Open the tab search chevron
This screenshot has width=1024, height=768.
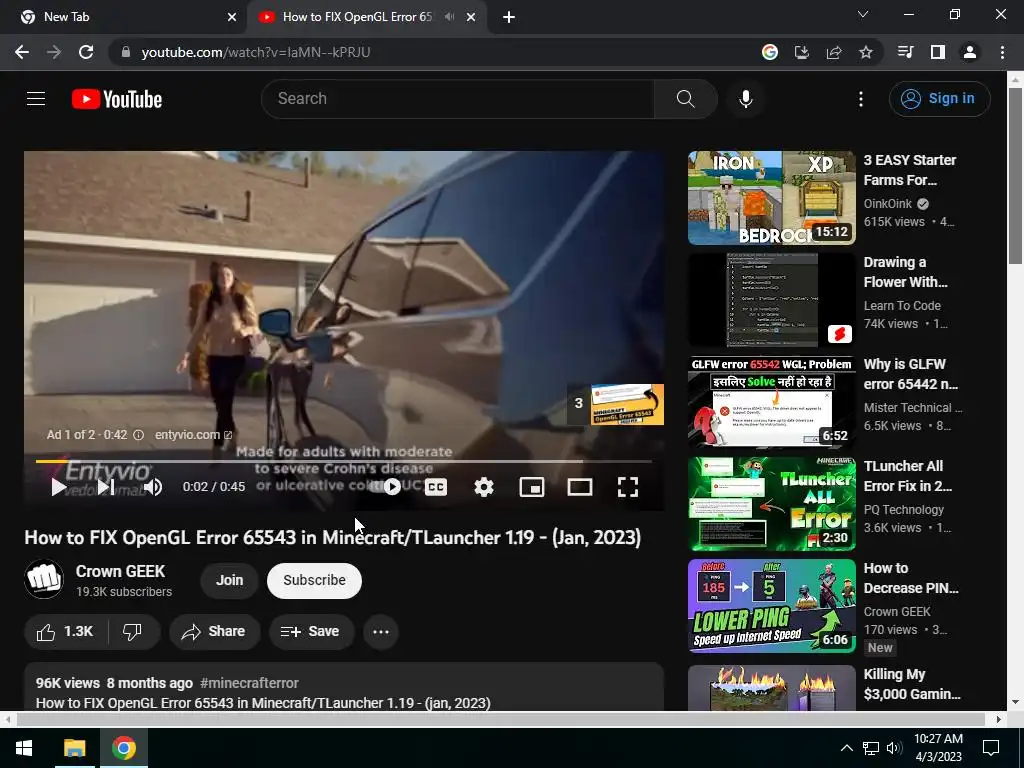coord(863,14)
